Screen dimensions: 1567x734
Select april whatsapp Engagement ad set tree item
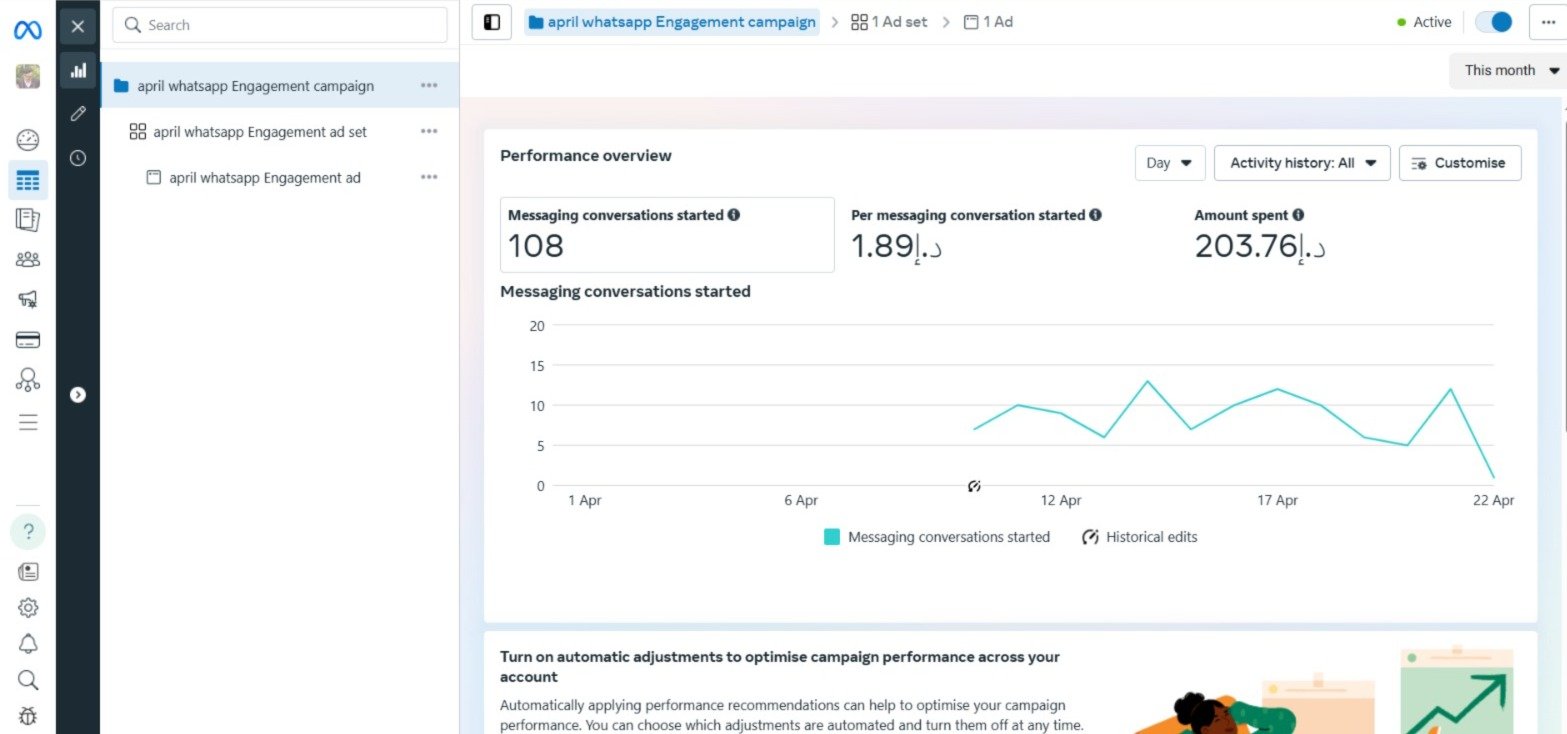pyautogui.click(x=260, y=131)
